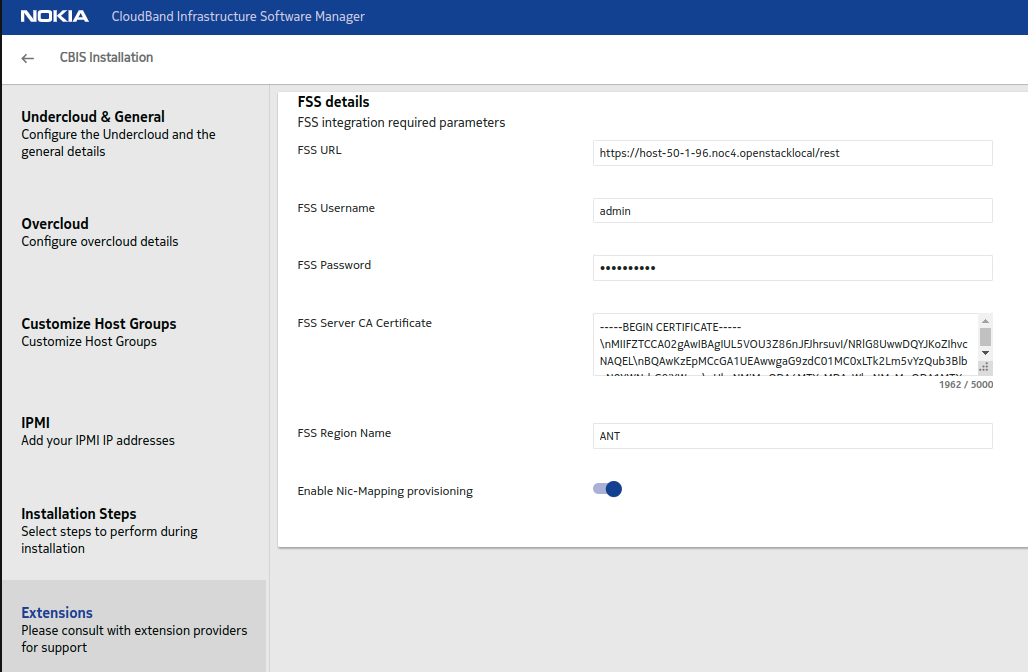Viewport: 1028px width, 672px height.
Task: Click certificate textarea scroll up arrow
Action: point(985,321)
